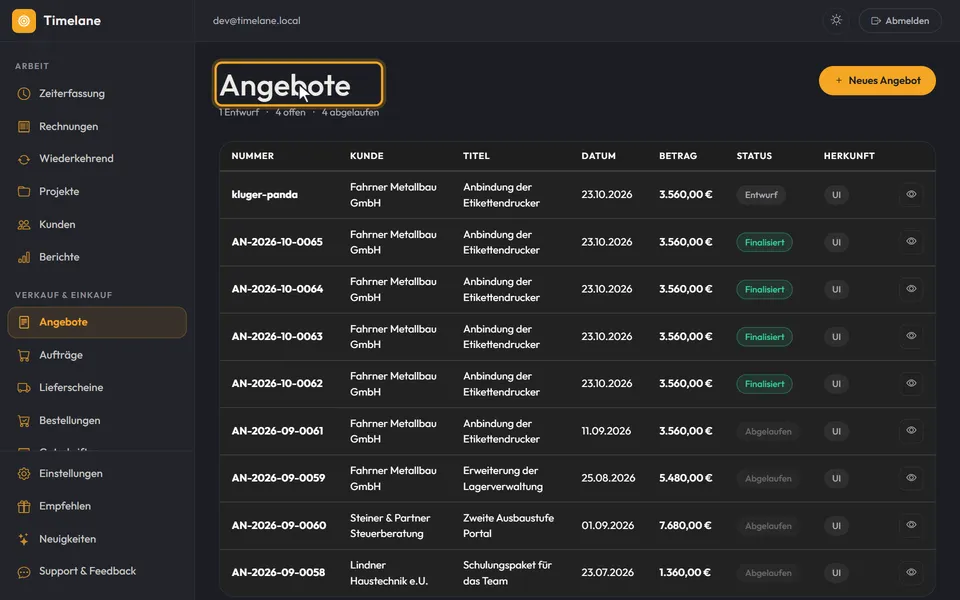Click the Support & Feedback chat icon
Screen dimensions: 960x600
tap(24, 572)
